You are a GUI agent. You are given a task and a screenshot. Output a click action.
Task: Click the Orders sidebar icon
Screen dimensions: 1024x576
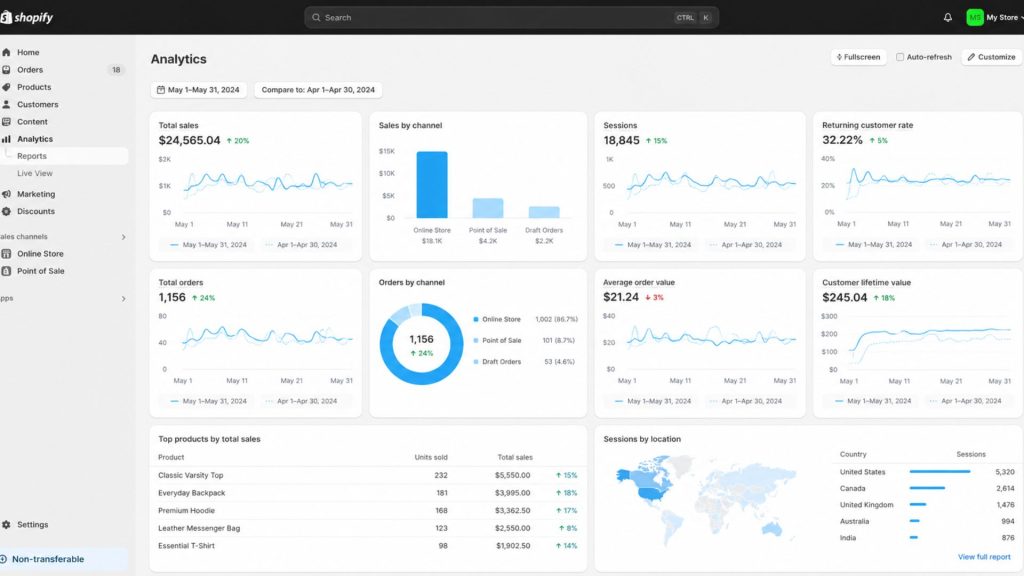[7, 69]
